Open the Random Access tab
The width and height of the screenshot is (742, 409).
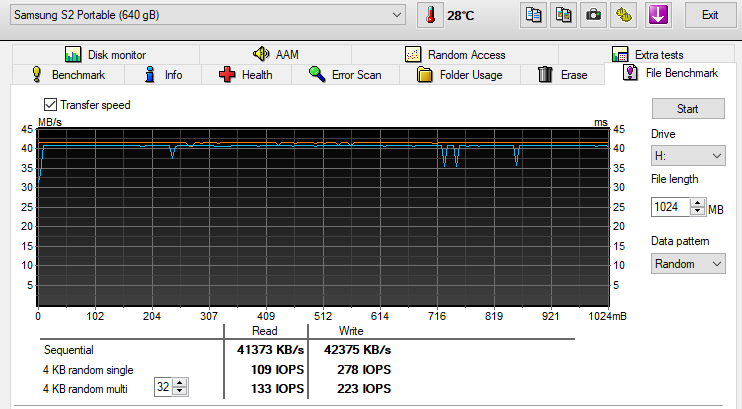pyautogui.click(x=455, y=54)
